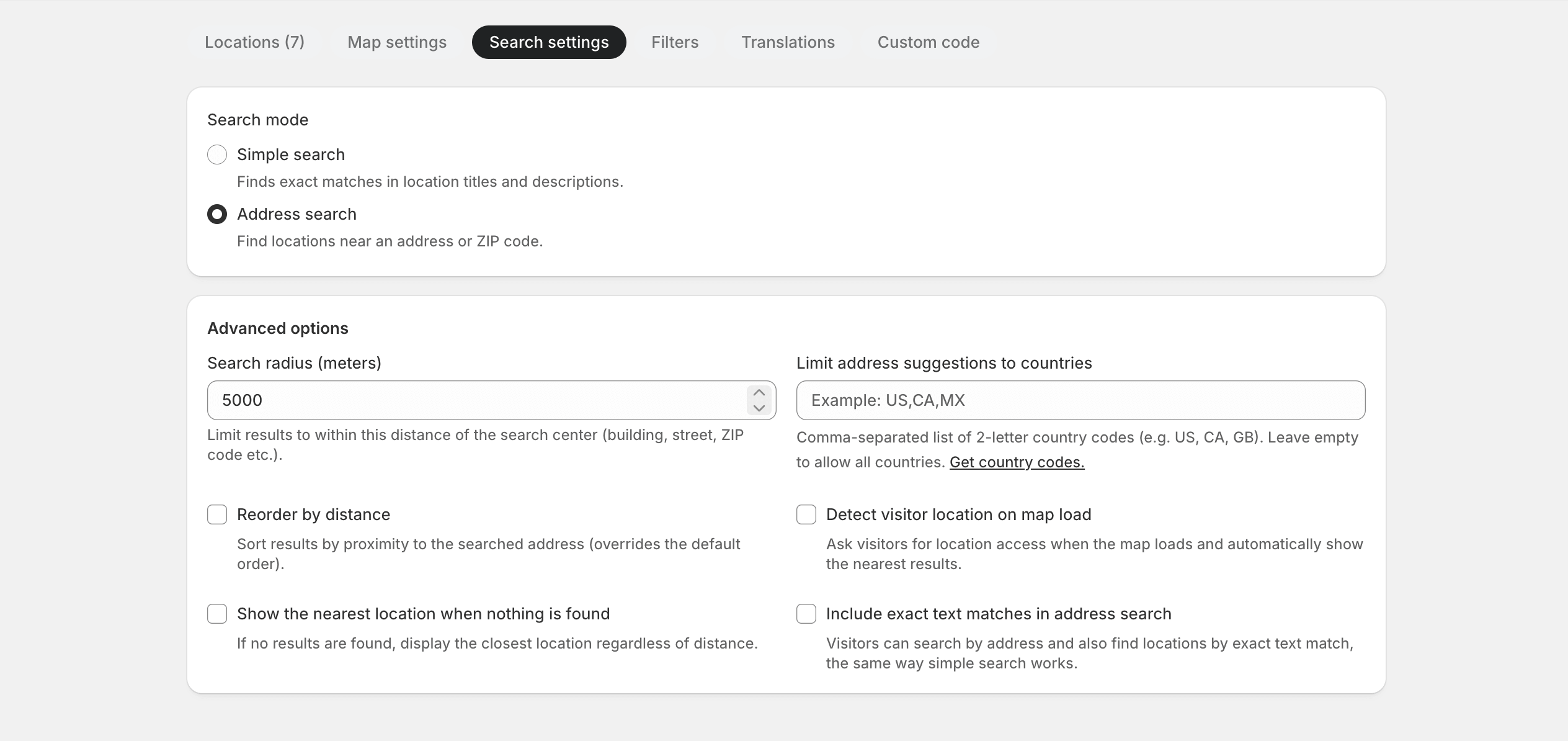
Task: Click the Advanced options heading
Action: click(278, 328)
